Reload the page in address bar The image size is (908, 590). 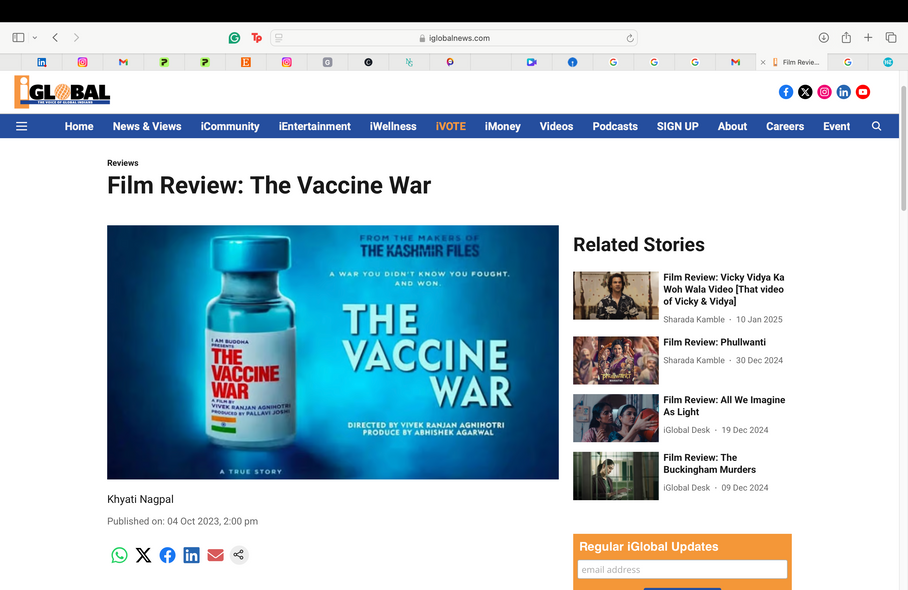[630, 38]
